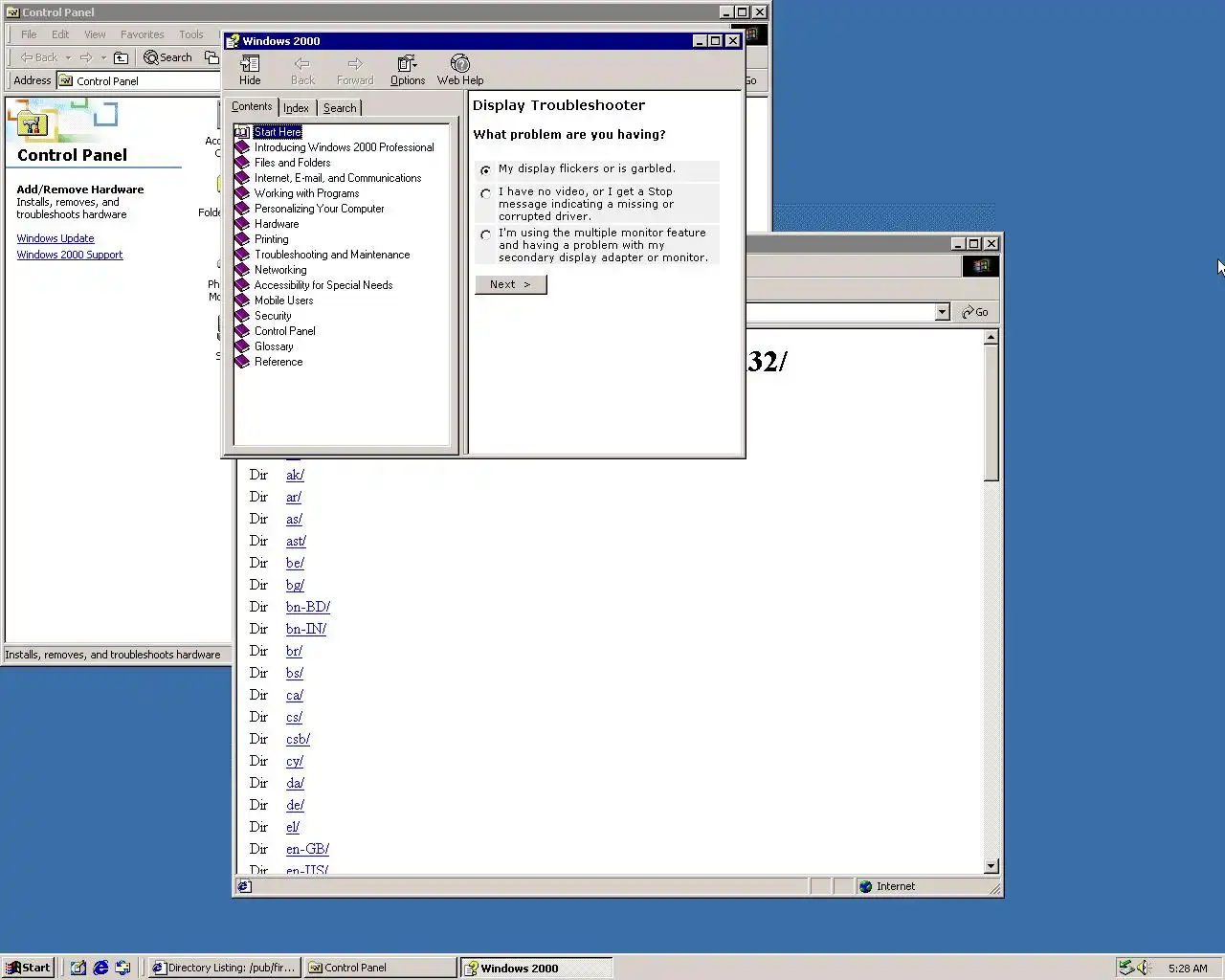The image size is (1225, 980).
Task: Expand Internet, E-mail, and Communications topic
Action: click(338, 178)
